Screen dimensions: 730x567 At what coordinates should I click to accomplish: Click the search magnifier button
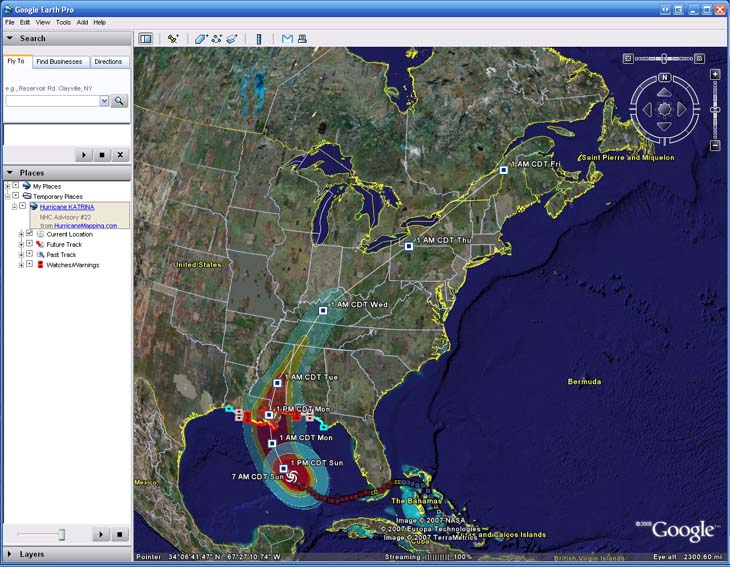click(119, 101)
